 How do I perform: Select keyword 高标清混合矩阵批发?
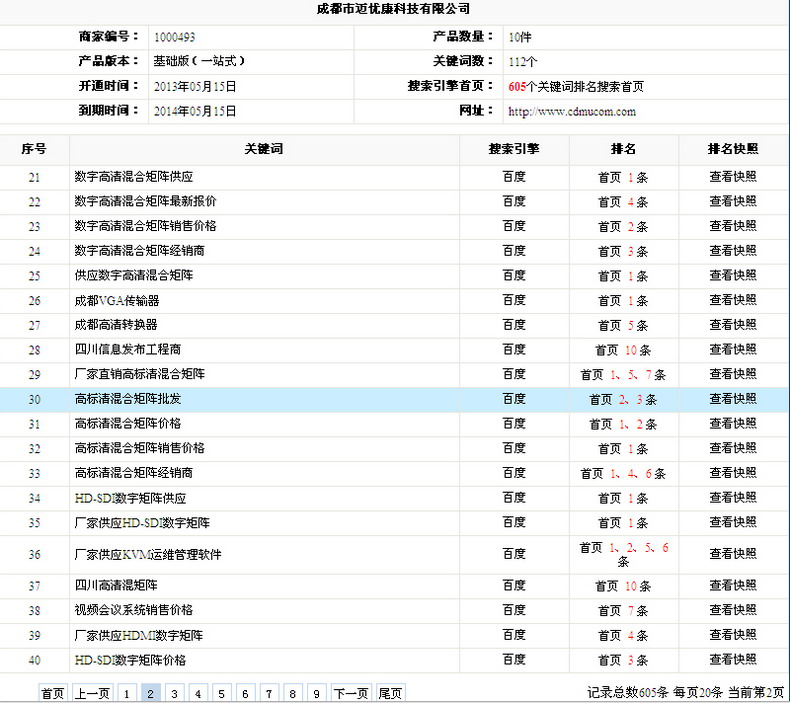(x=128, y=399)
